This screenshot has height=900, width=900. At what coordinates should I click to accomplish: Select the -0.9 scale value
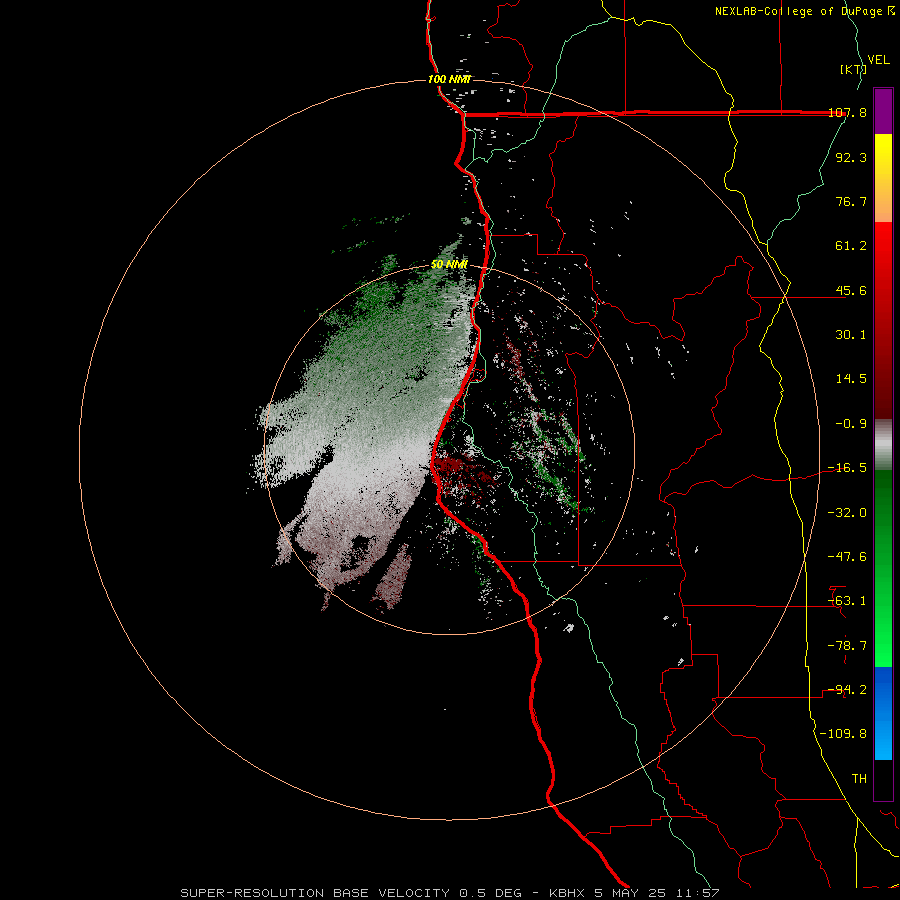pos(851,424)
